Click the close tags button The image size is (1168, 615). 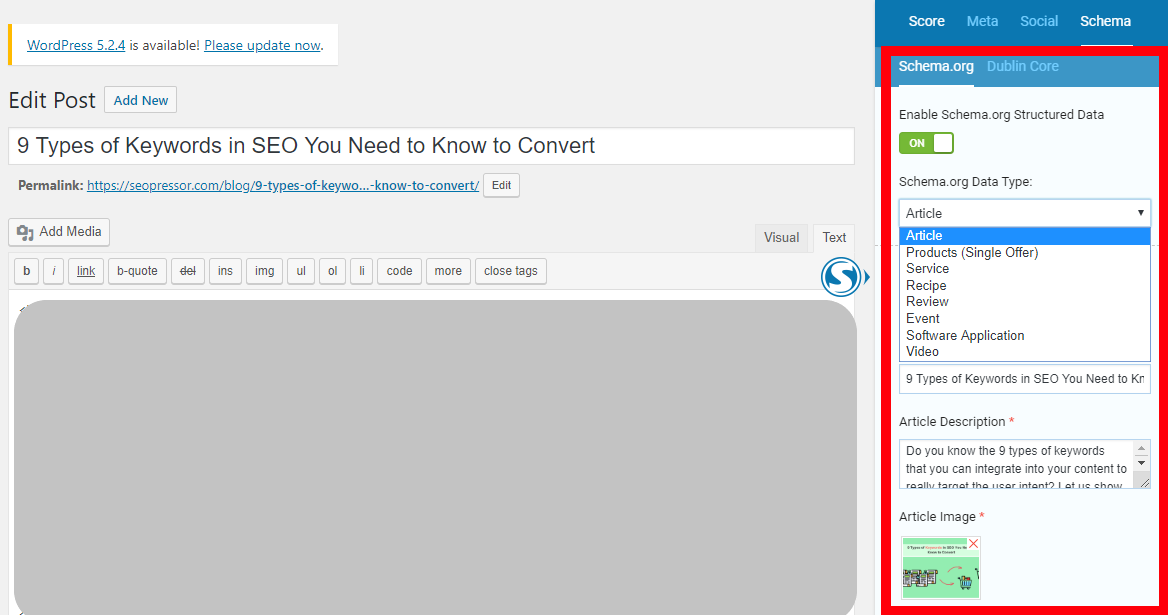511,271
